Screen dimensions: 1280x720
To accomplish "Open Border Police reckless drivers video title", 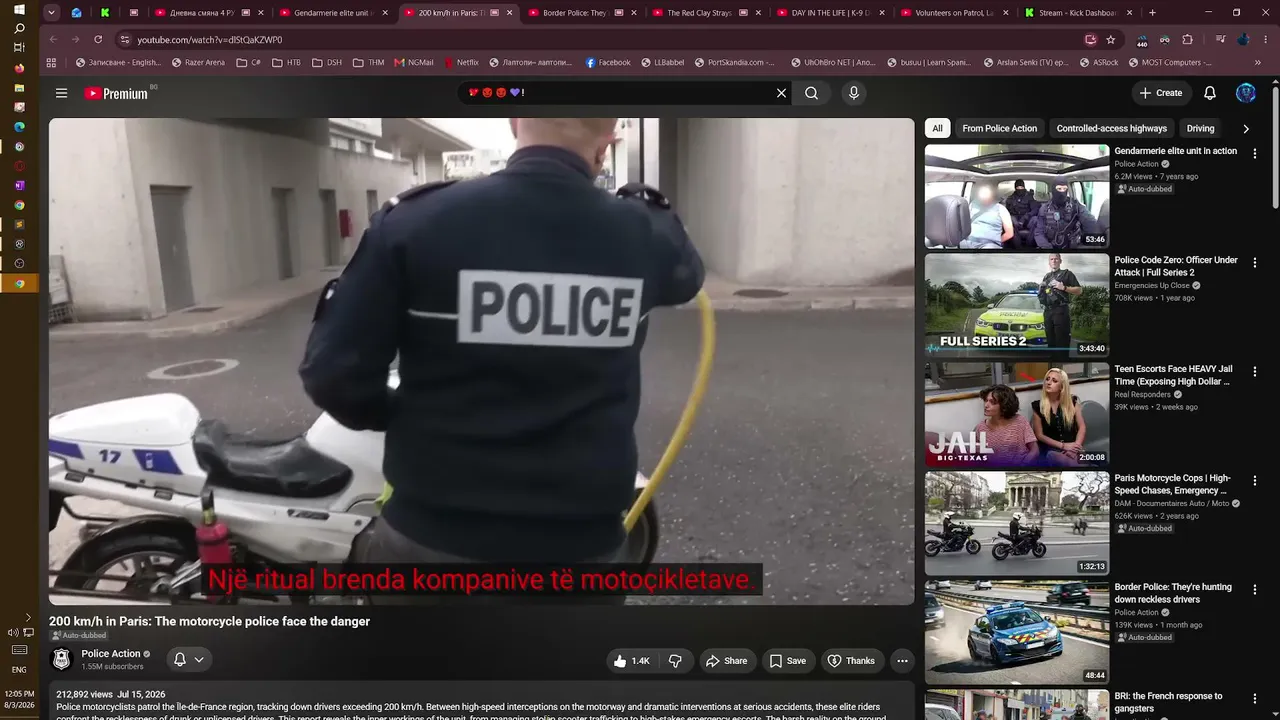I will point(1173,593).
